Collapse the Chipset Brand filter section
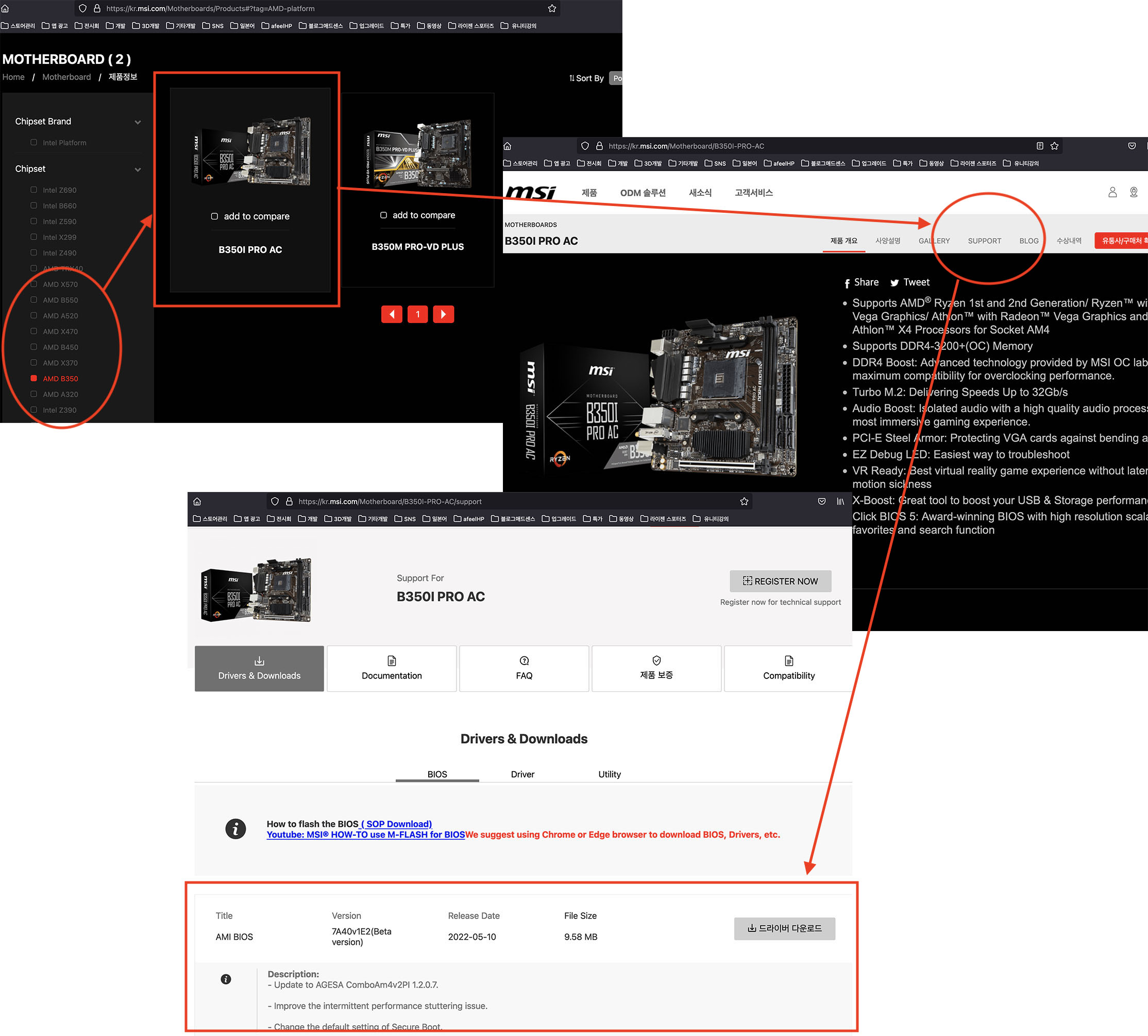1148x1036 pixels. 137,122
